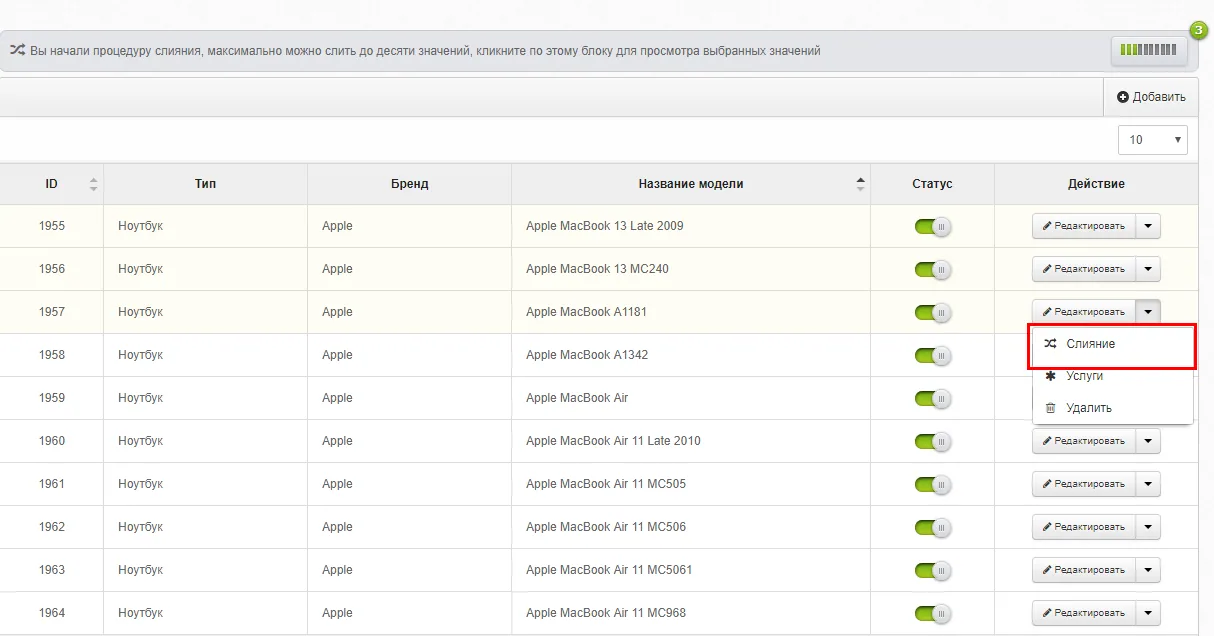The image size is (1214, 636).
Task: Toggle status for MacBook Air 11 MC968
Action: [932, 613]
